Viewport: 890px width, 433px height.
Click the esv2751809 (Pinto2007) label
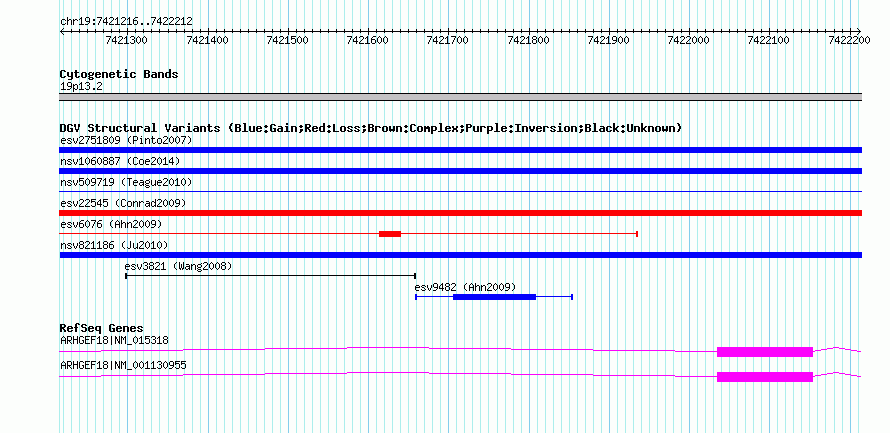[x=126, y=140]
